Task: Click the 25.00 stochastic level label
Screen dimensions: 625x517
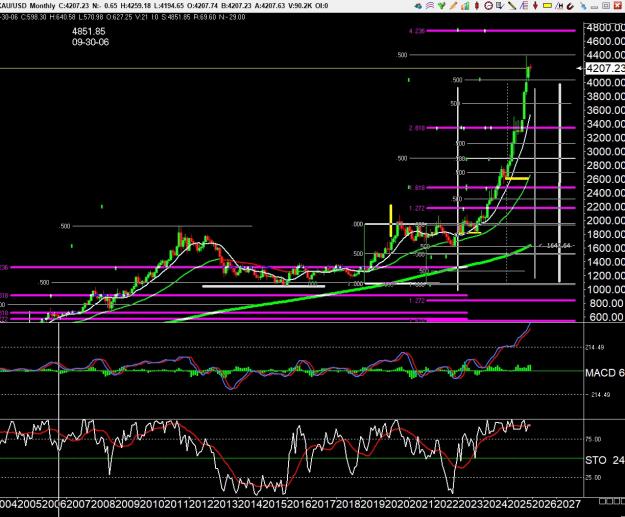Action: [593, 478]
